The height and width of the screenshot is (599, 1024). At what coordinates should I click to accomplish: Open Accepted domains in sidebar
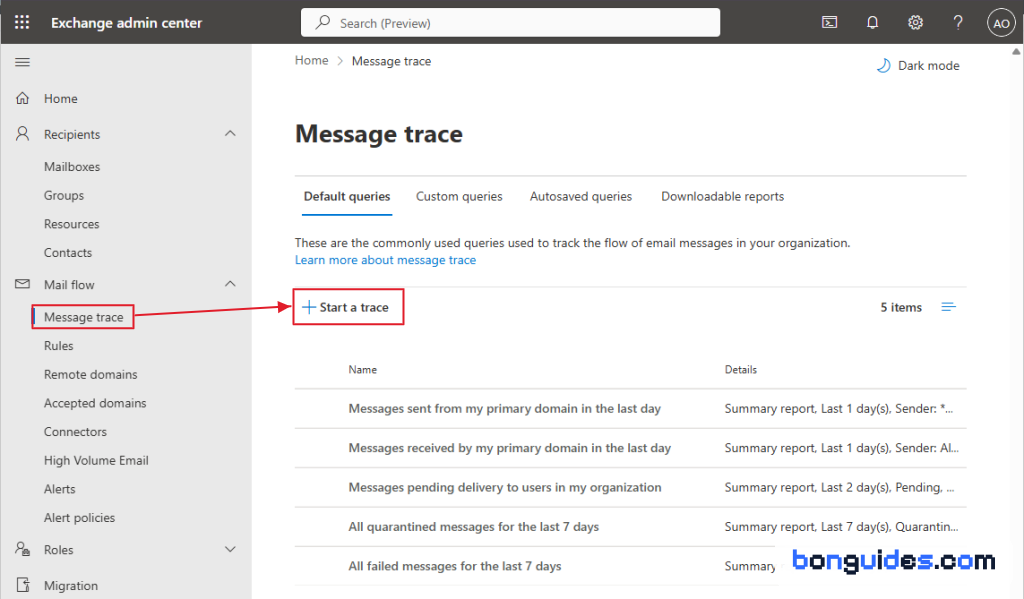pyautogui.click(x=95, y=403)
